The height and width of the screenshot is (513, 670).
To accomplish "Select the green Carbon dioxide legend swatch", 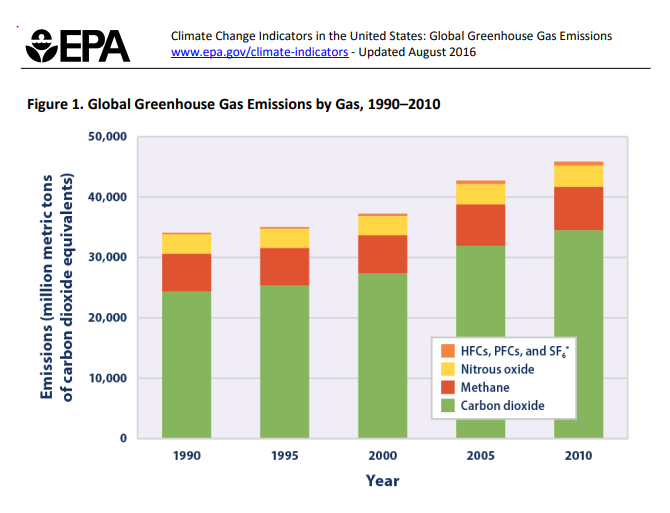I will pos(446,406).
